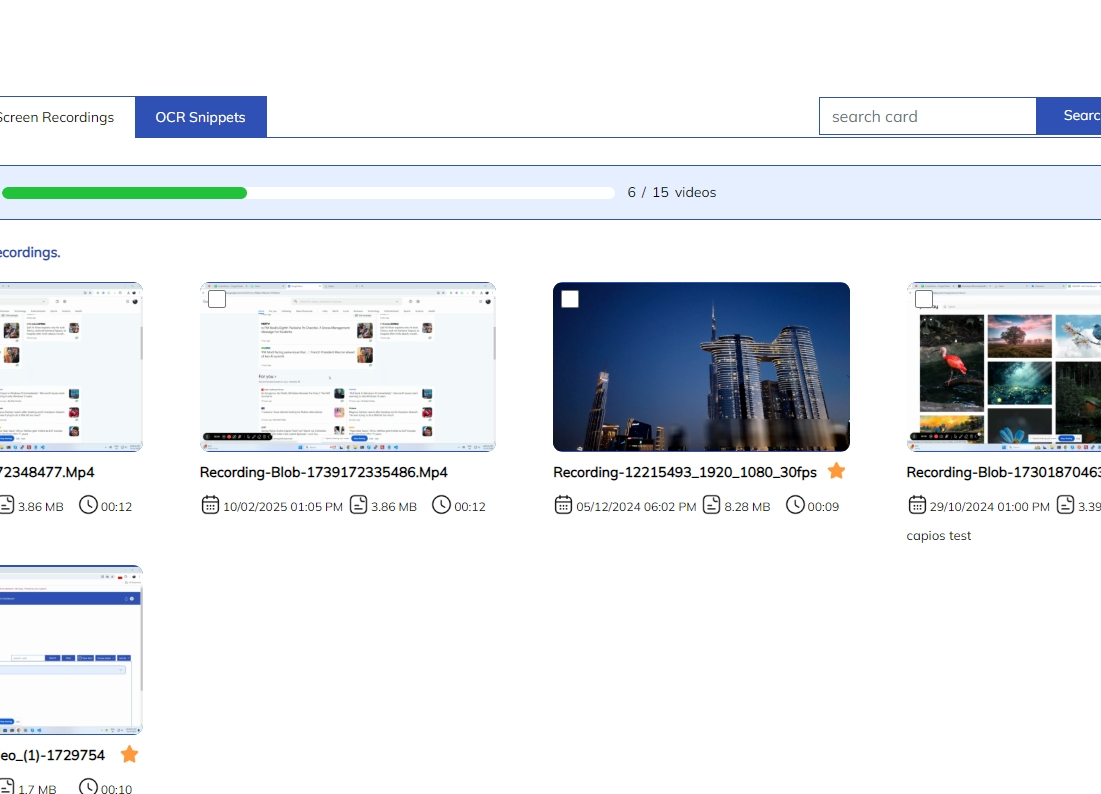1101x794 pixels.
Task: Click the 1.7 MB file size
Action: (37, 789)
